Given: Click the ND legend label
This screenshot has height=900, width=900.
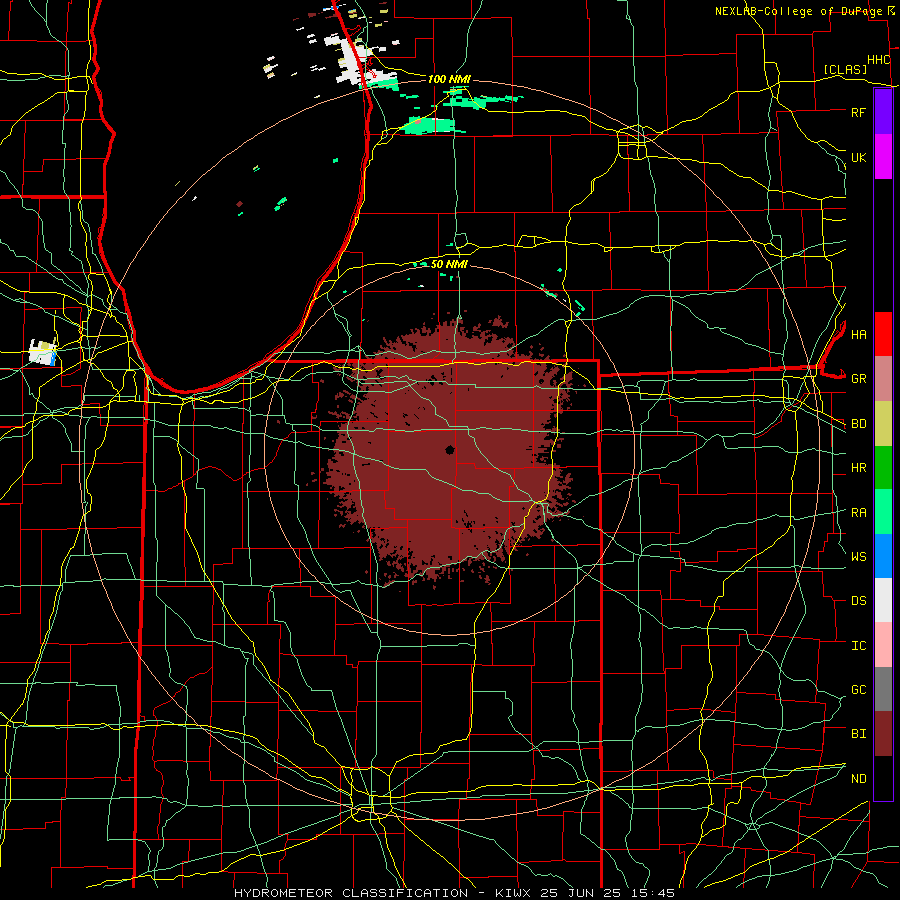Looking at the screenshot, I should click(x=858, y=779).
